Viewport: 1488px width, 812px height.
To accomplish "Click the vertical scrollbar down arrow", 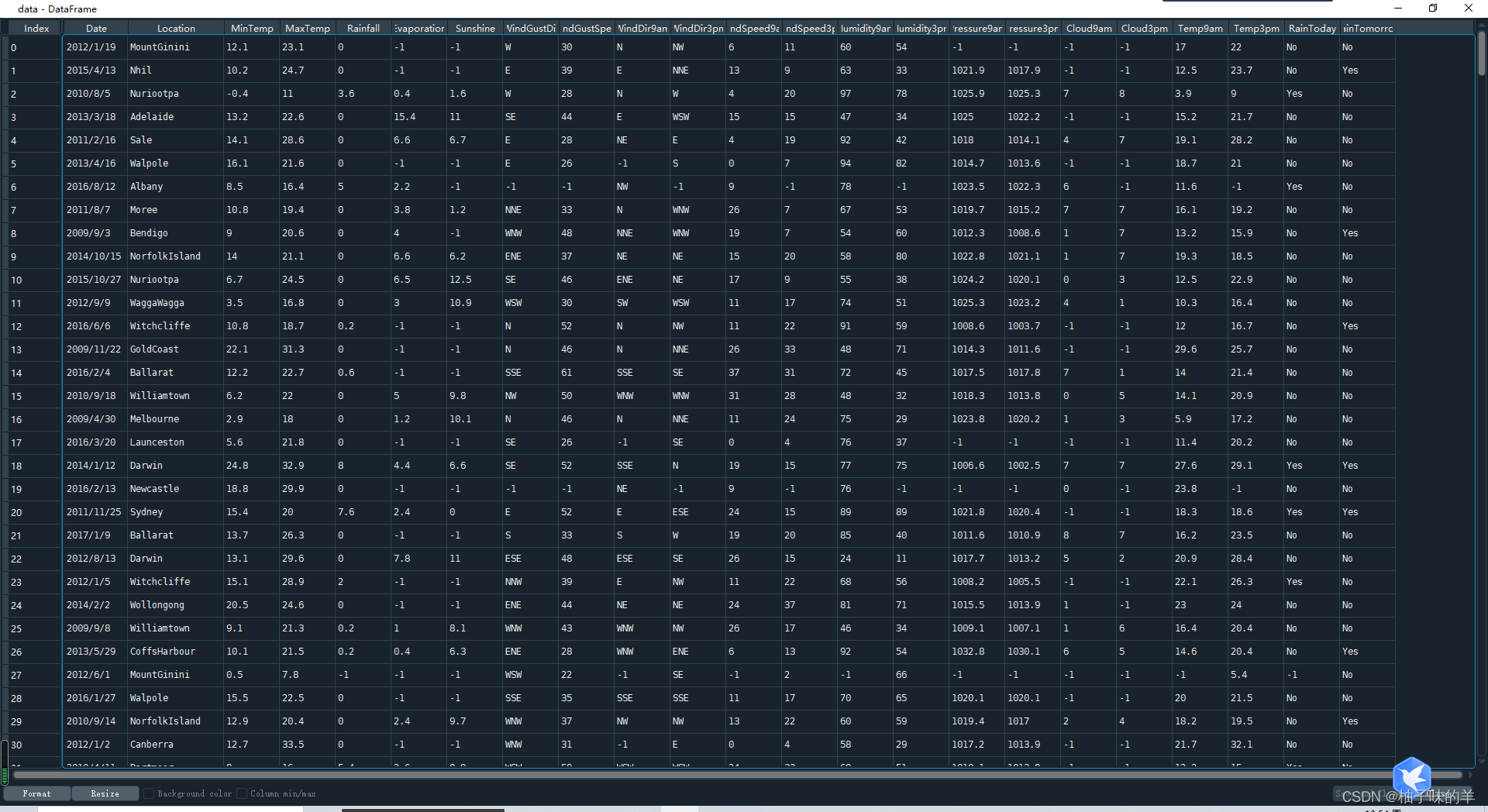I will (1481, 762).
